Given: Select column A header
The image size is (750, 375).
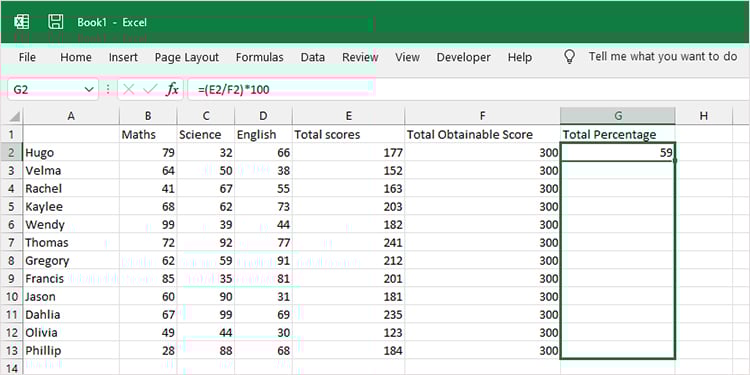Looking at the screenshot, I should (x=71, y=116).
